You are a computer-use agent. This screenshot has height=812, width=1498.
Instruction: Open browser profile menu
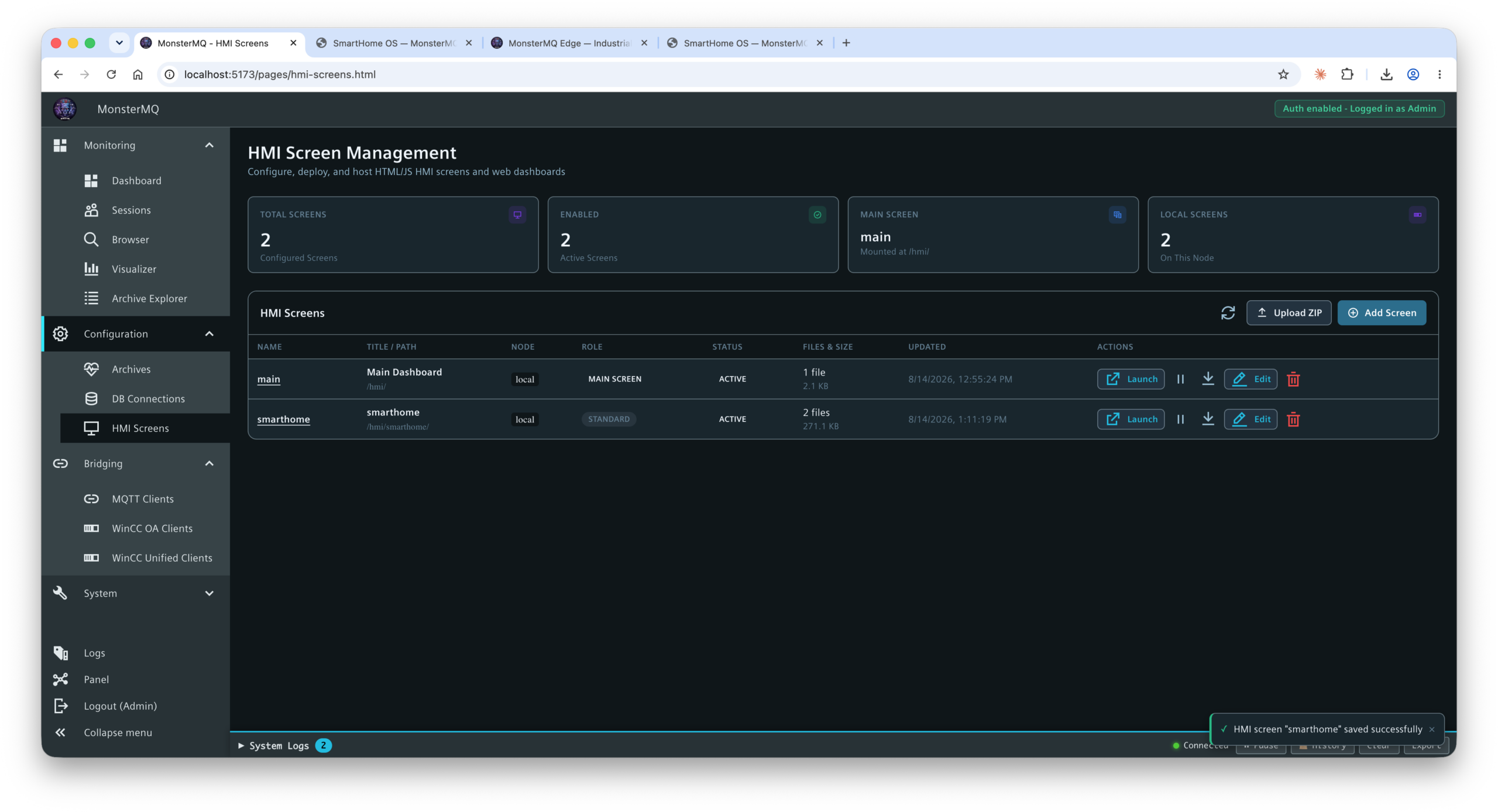click(x=1413, y=74)
